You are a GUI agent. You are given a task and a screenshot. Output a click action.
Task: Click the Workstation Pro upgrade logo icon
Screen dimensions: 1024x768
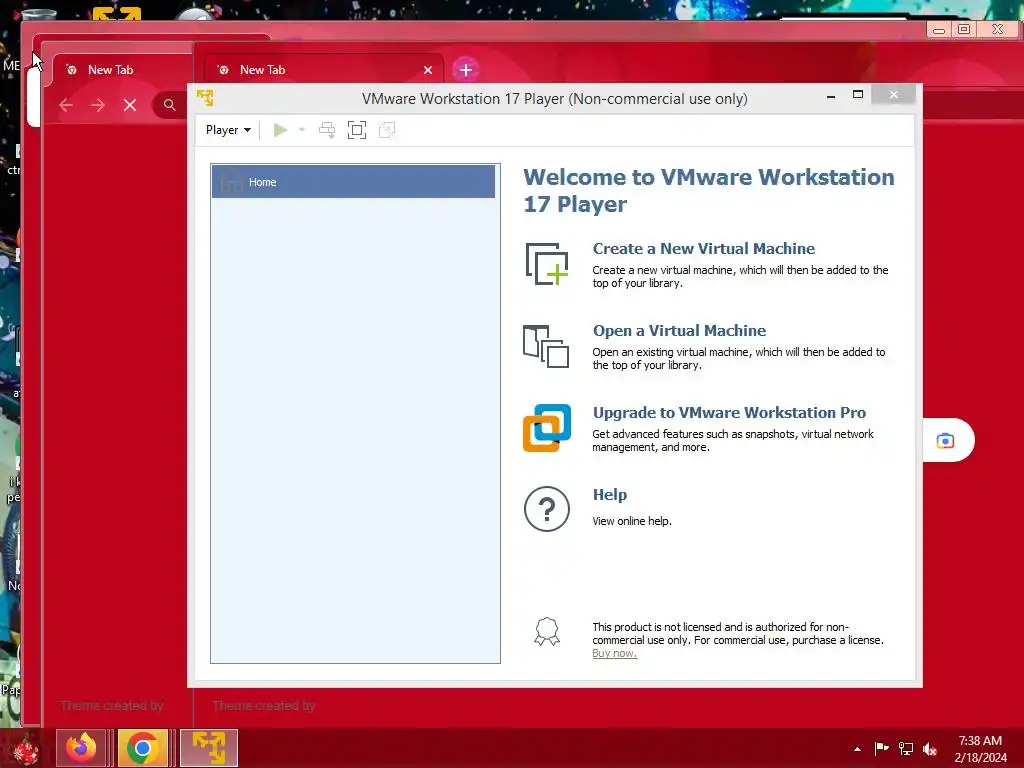click(547, 428)
